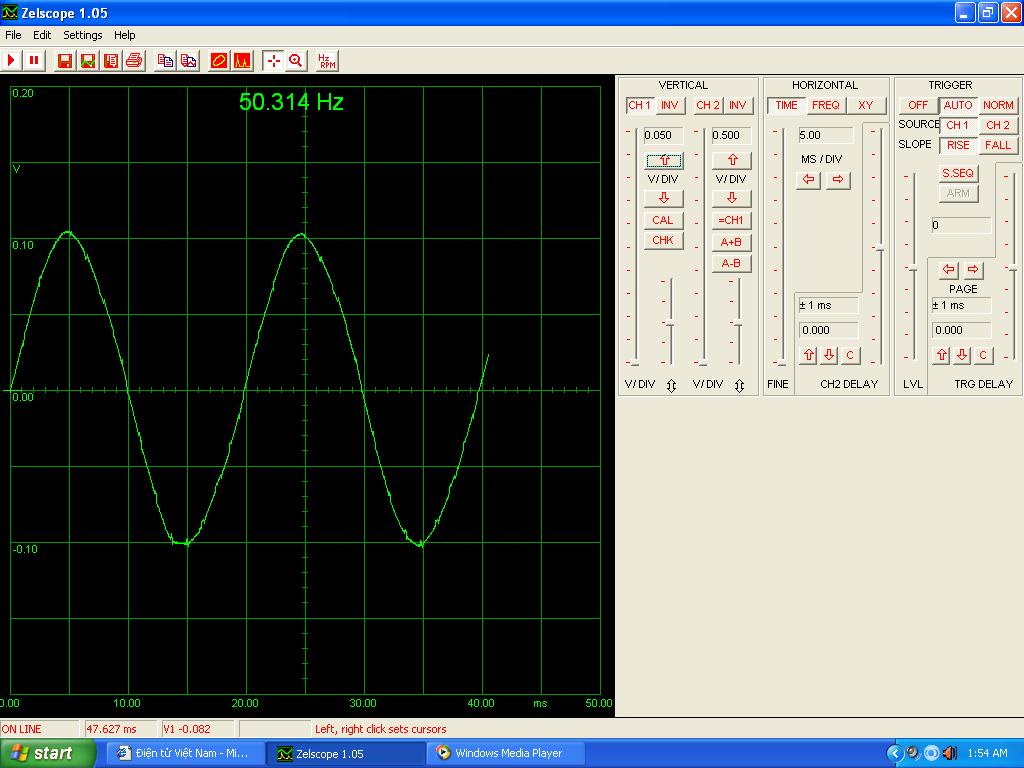Click the floppy disk Save icon
This screenshot has height=768, width=1024.
click(x=65, y=60)
